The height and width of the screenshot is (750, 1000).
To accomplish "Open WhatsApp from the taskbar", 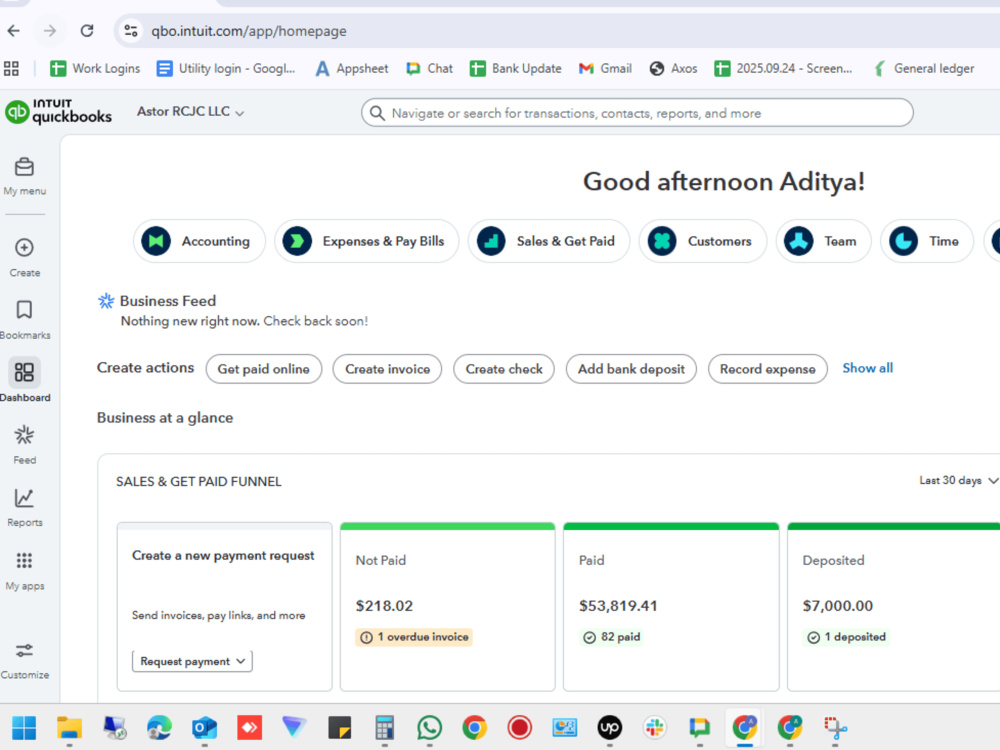I will [x=429, y=727].
